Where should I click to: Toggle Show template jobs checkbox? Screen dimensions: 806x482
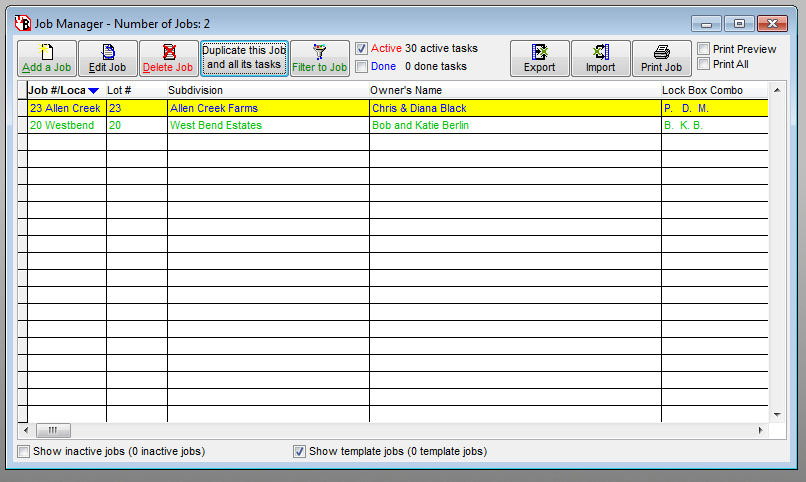tap(299, 452)
